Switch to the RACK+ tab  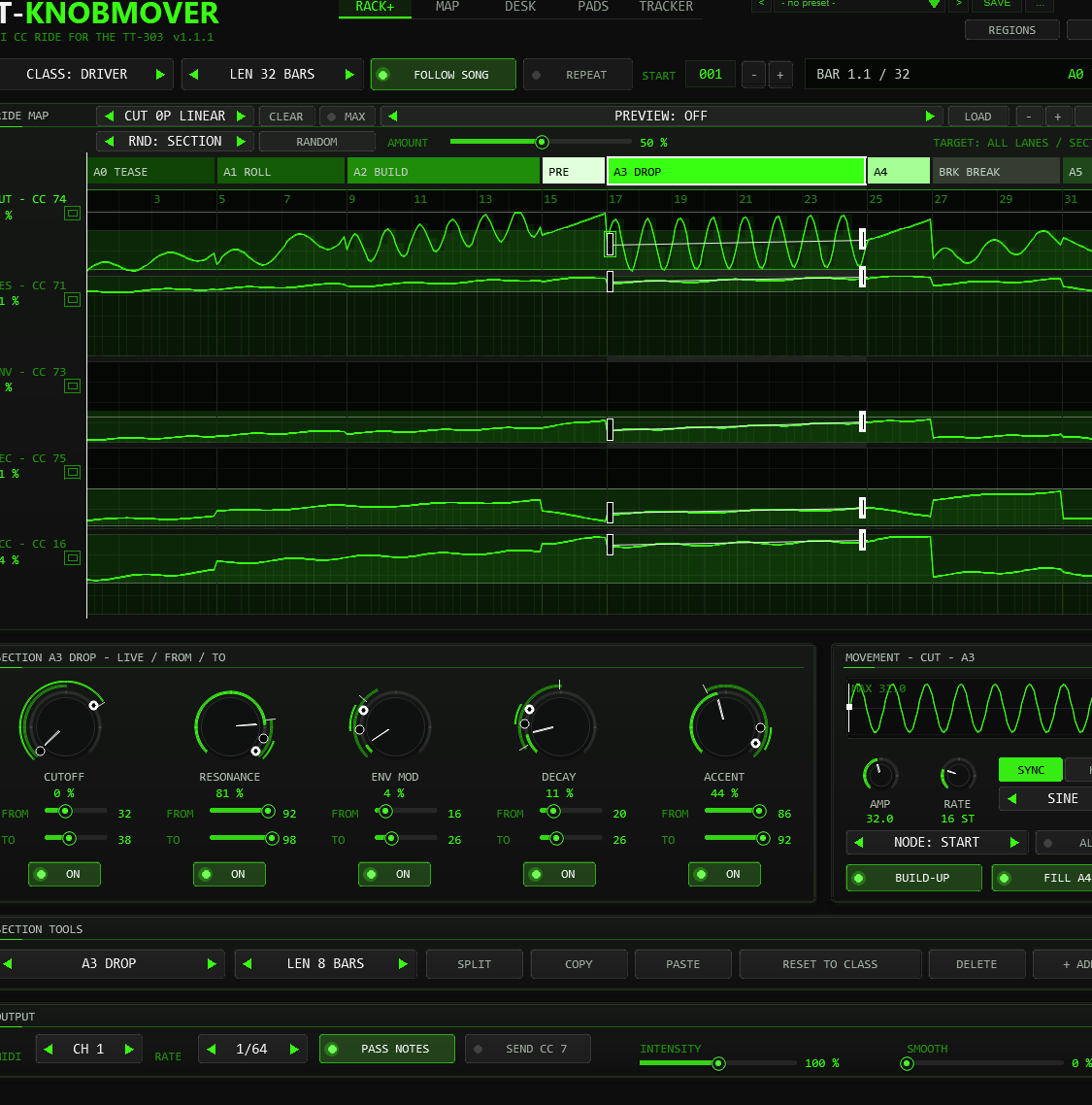point(375,7)
